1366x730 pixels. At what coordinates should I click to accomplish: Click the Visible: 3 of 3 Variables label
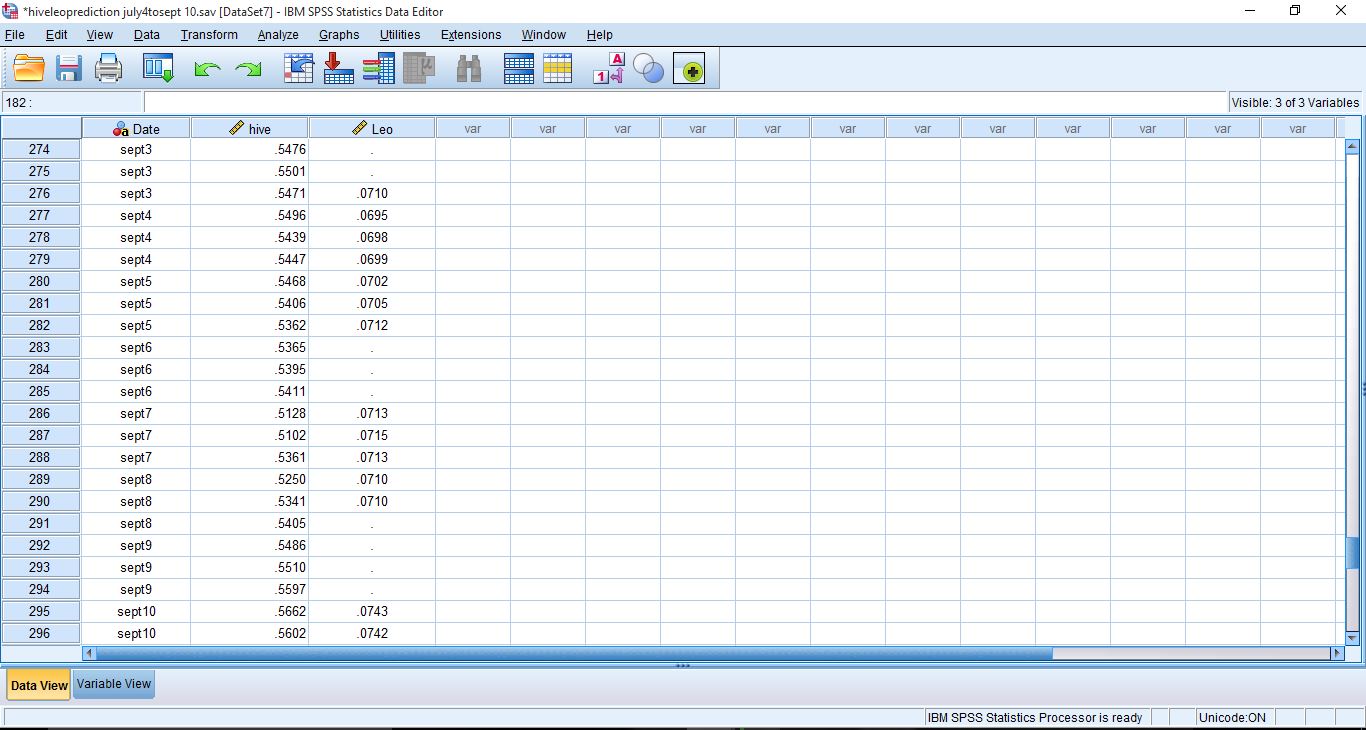click(1295, 102)
